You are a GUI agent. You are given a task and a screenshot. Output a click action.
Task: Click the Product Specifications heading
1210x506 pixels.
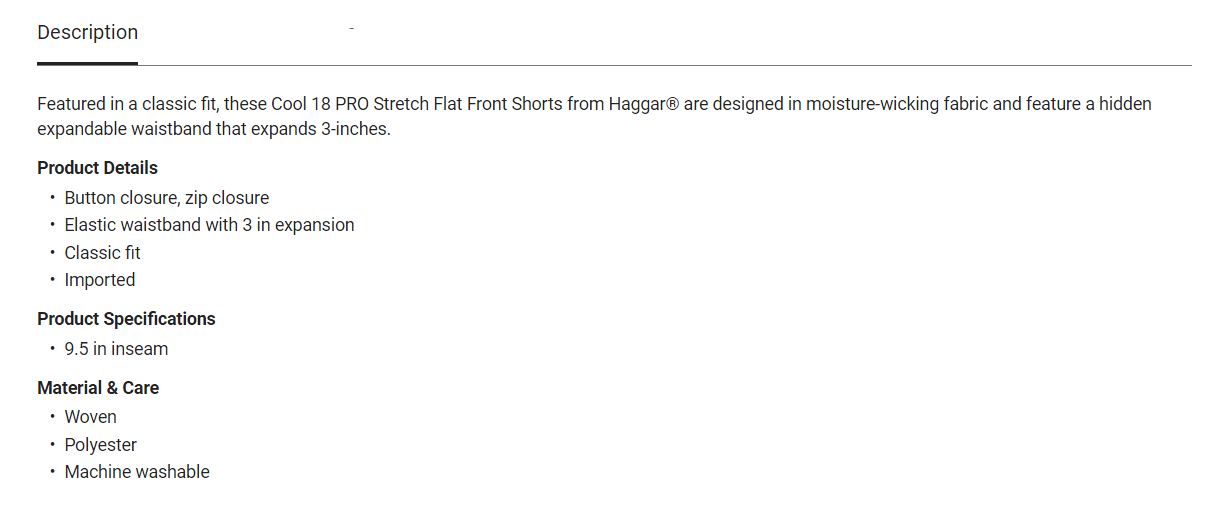coord(126,319)
